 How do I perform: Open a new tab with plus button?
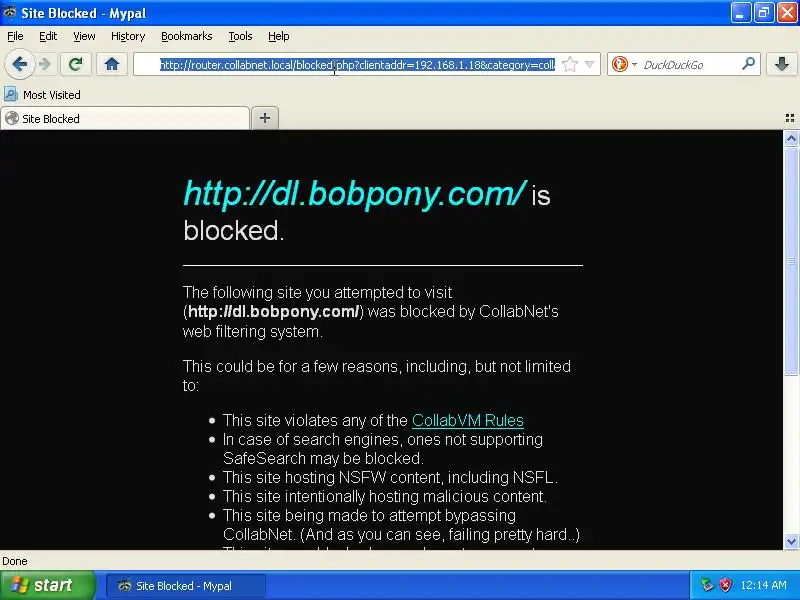pyautogui.click(x=265, y=118)
